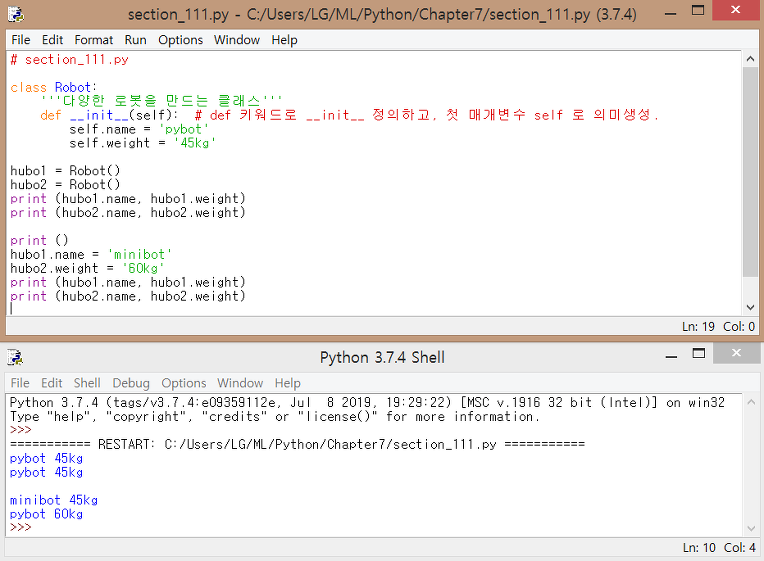Click the editor vertical scrollbar thumb
Image resolution: width=764 pixels, height=561 pixels.
[x=750, y=172]
